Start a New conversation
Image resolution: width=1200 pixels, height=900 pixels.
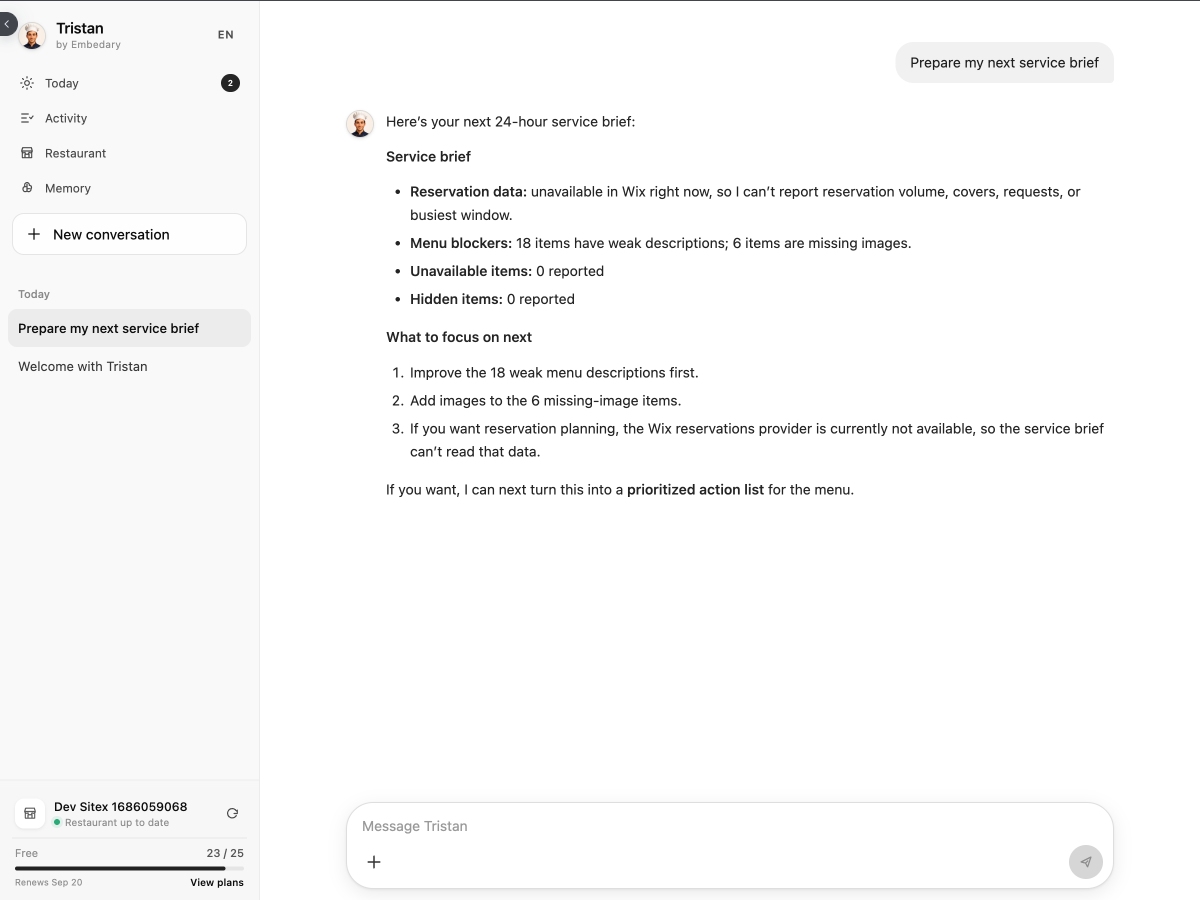129,234
